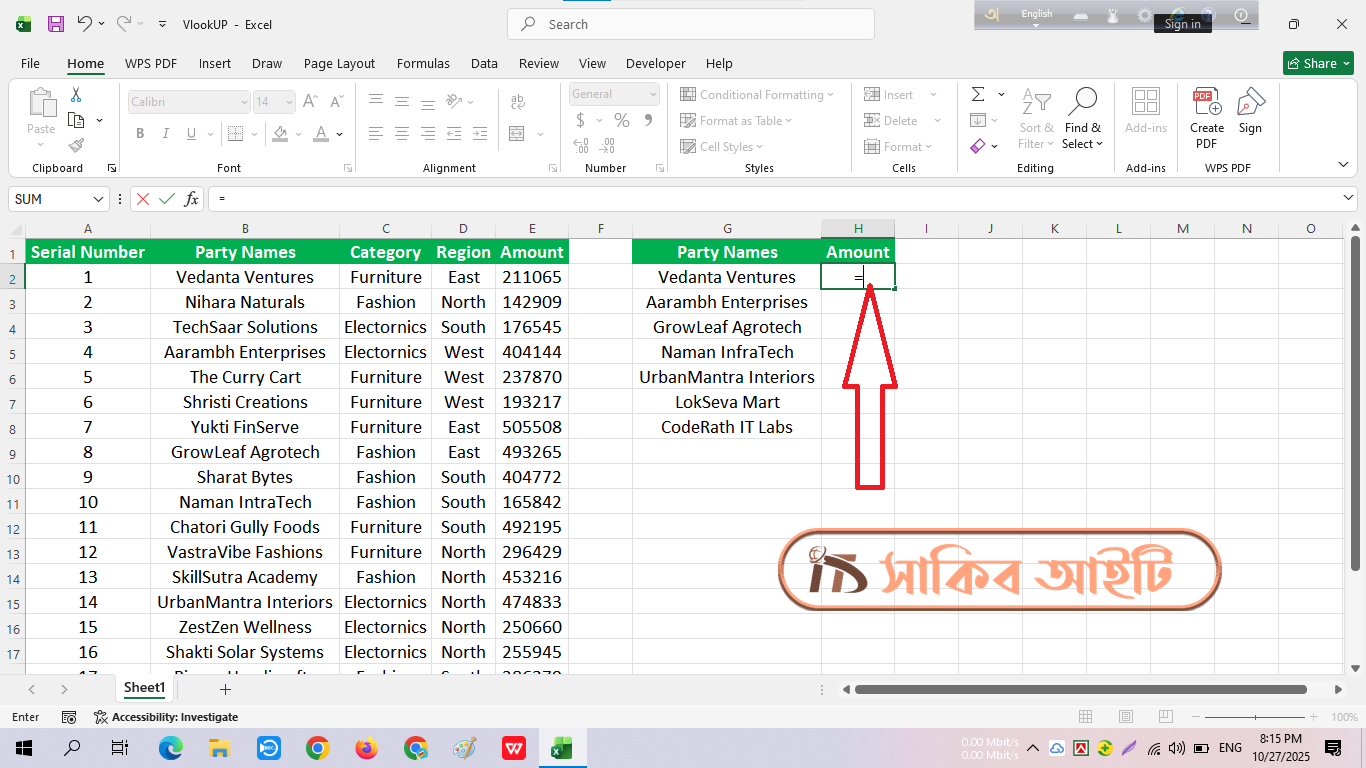This screenshot has height=768, width=1366.
Task: Click the Insert Function fx icon
Action: tap(191, 199)
